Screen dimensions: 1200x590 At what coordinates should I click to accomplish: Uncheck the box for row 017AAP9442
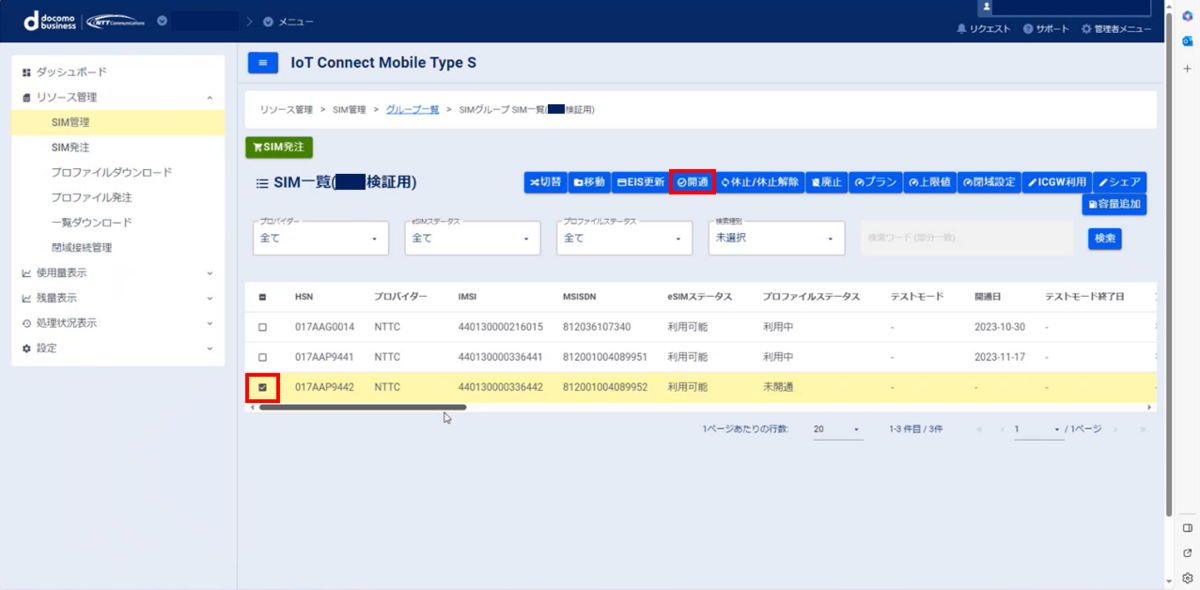click(263, 387)
